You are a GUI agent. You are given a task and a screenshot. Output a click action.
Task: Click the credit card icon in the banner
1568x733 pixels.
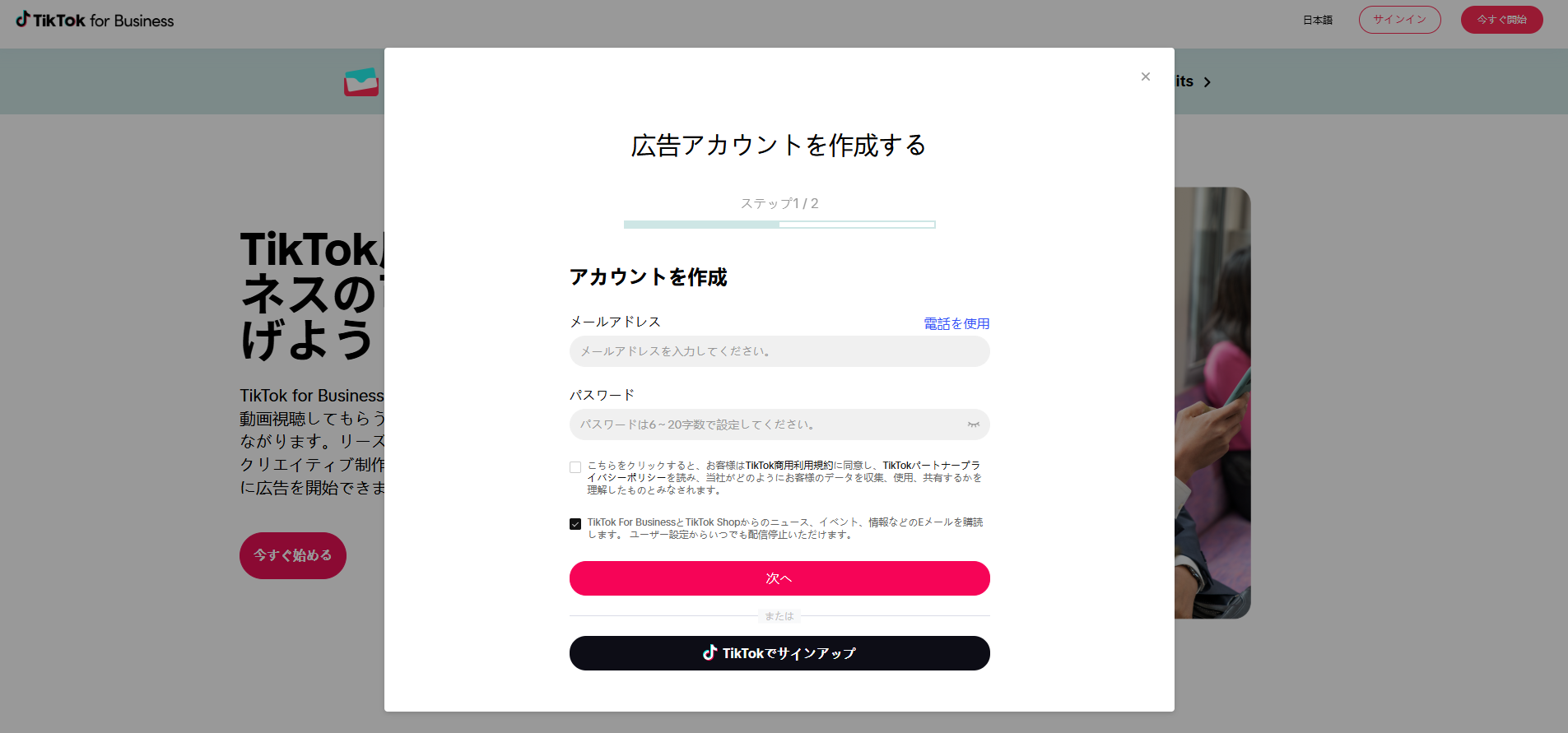(x=361, y=82)
